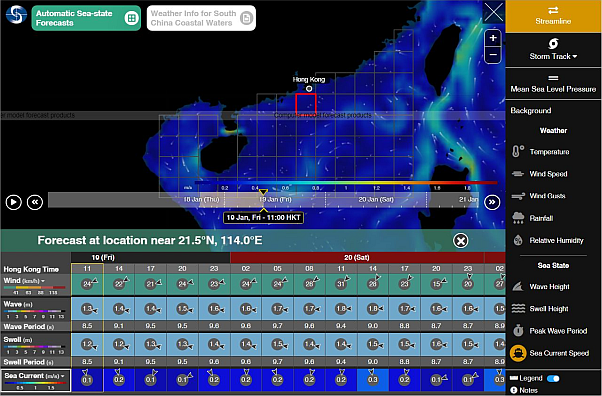Click sea current 0.1 at Friday 11
602x396 pixels.
87,379
